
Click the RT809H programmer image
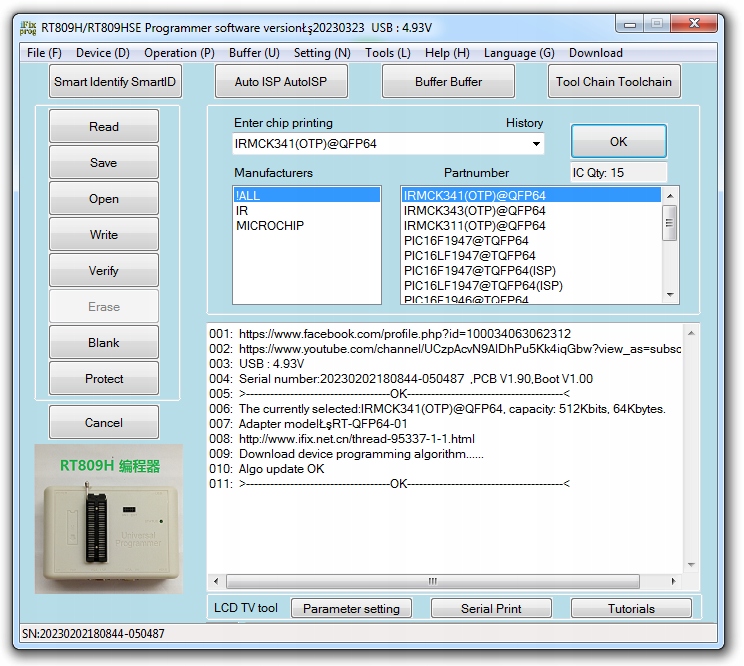[109, 519]
